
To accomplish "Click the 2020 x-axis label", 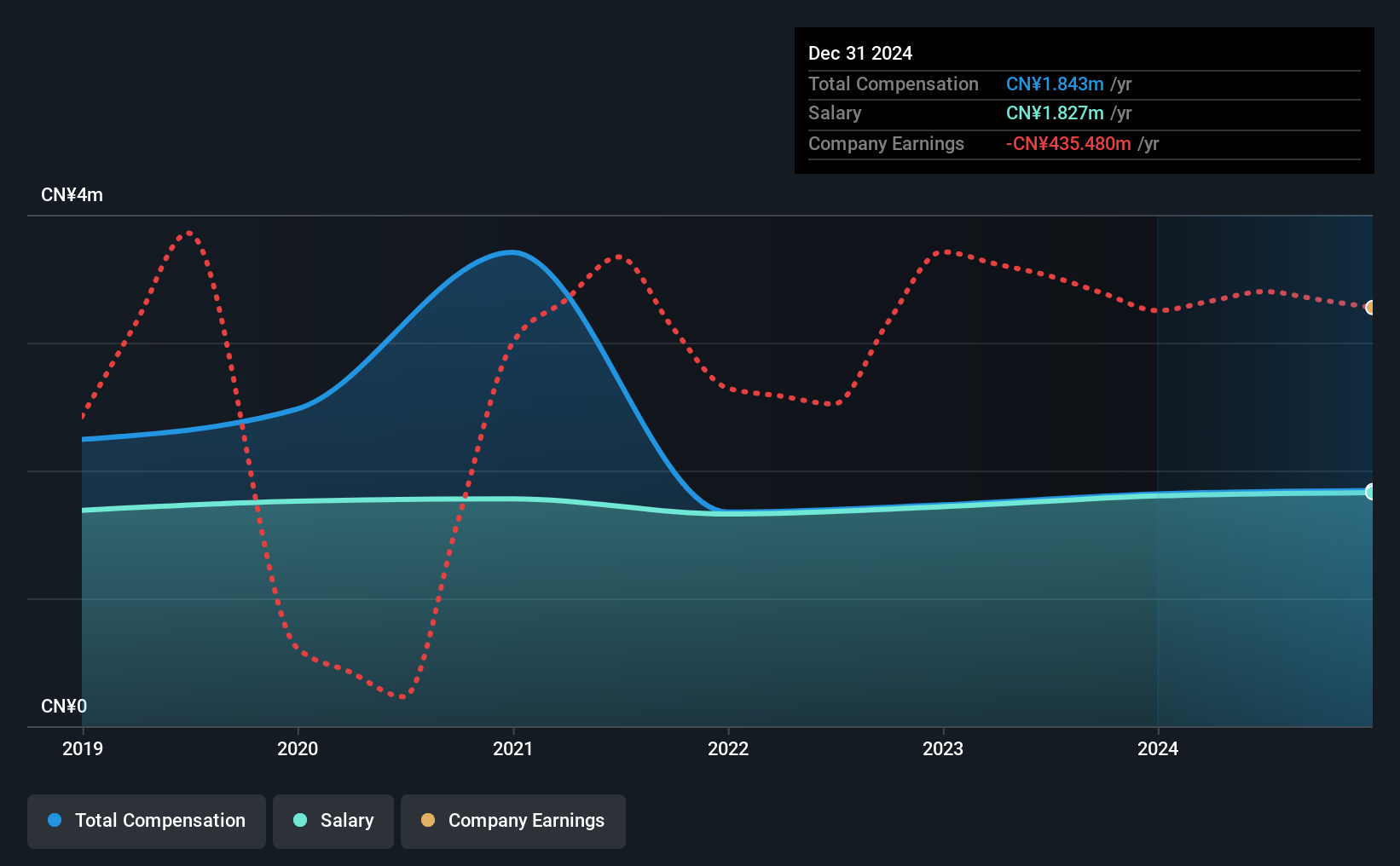I will 298,749.
